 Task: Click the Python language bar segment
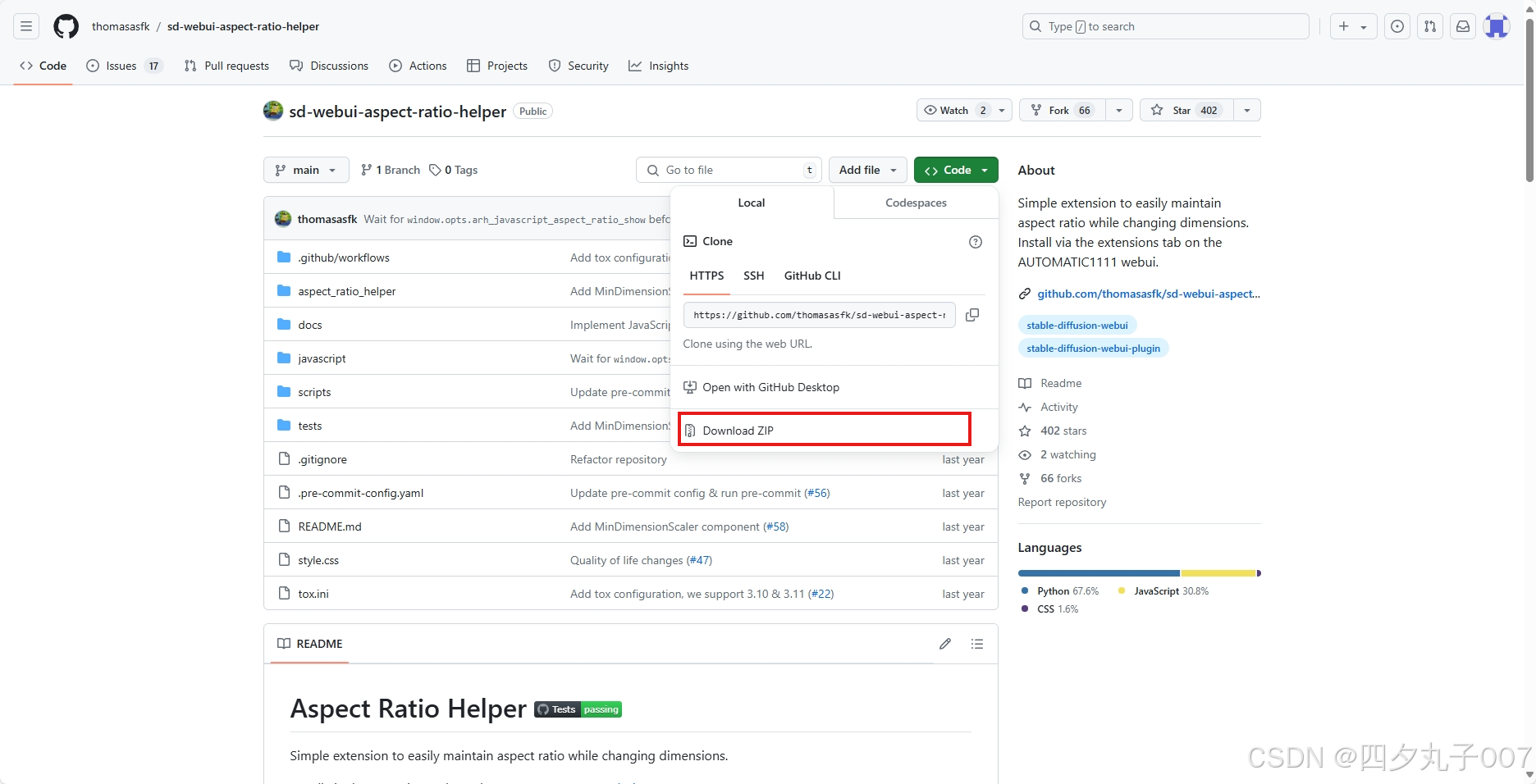pyautogui.click(x=1099, y=573)
